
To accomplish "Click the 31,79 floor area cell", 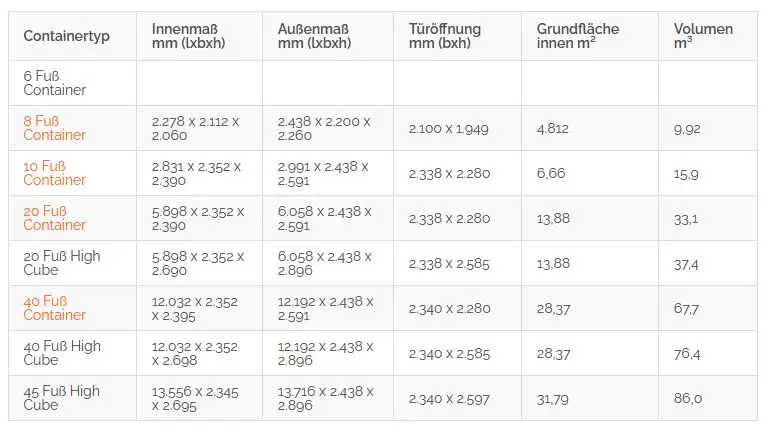I will [552, 399].
